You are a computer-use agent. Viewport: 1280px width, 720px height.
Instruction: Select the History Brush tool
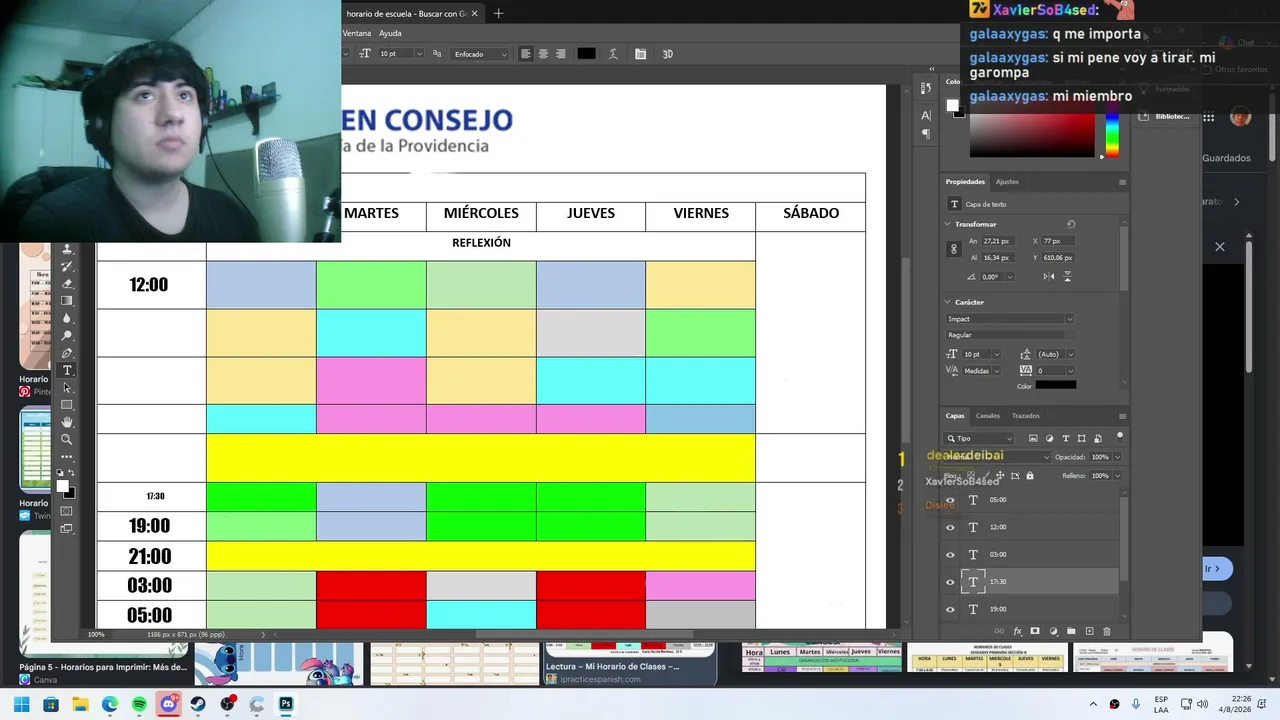(68, 267)
